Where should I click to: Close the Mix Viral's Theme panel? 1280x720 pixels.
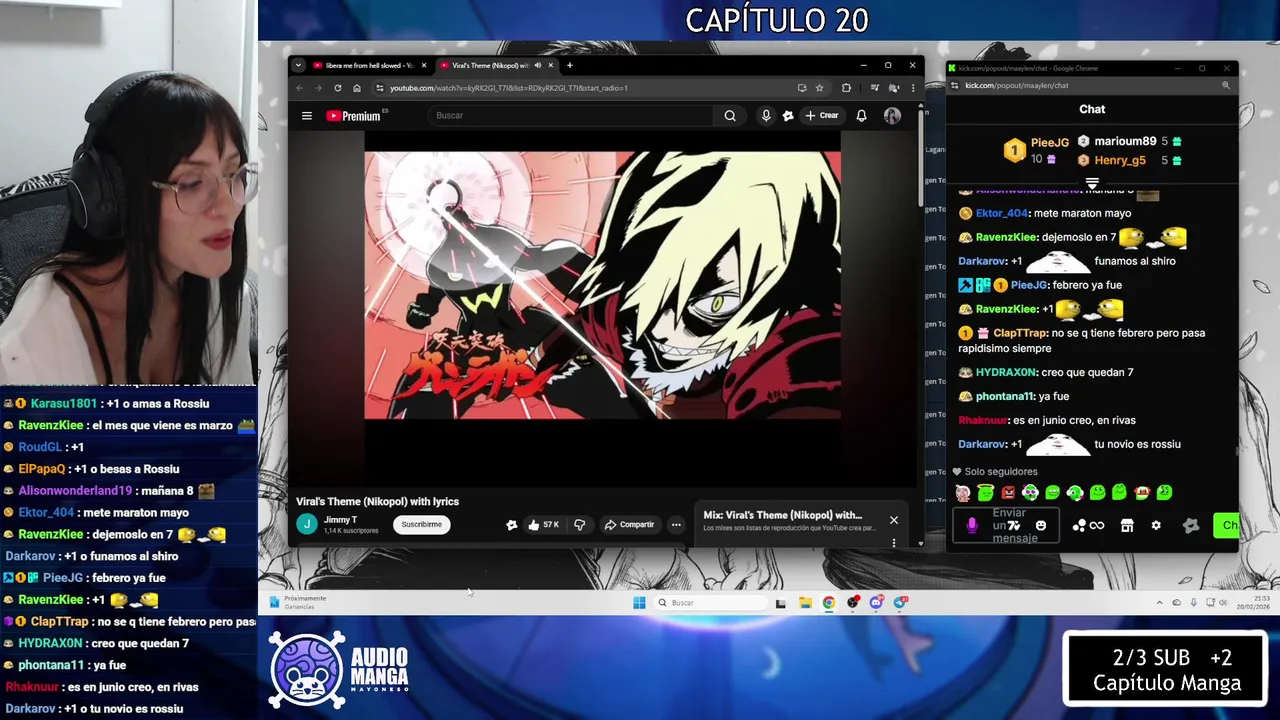pos(894,520)
